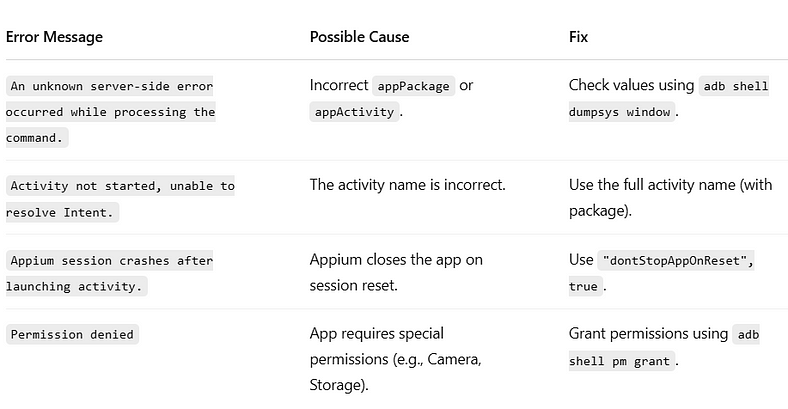Click the 'Check values using' text
788x409 pixels.
(631, 85)
